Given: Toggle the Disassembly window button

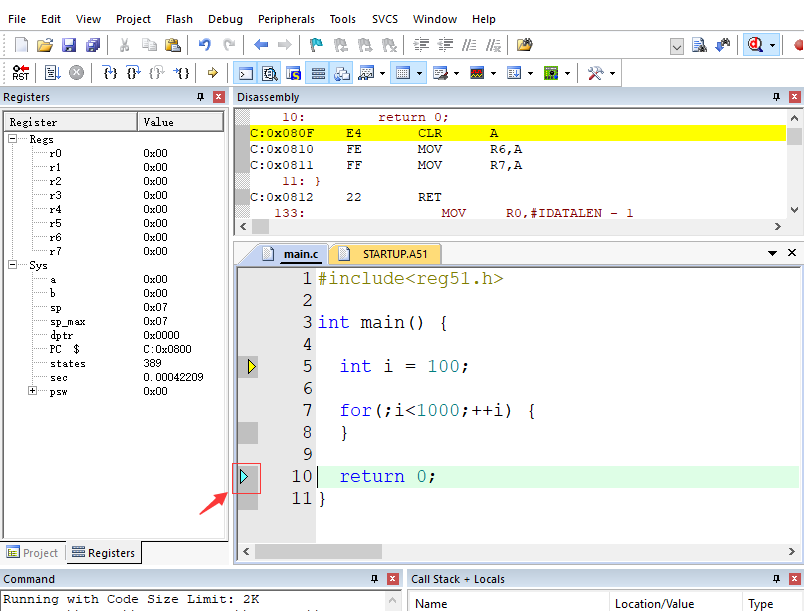Looking at the screenshot, I should (269, 73).
